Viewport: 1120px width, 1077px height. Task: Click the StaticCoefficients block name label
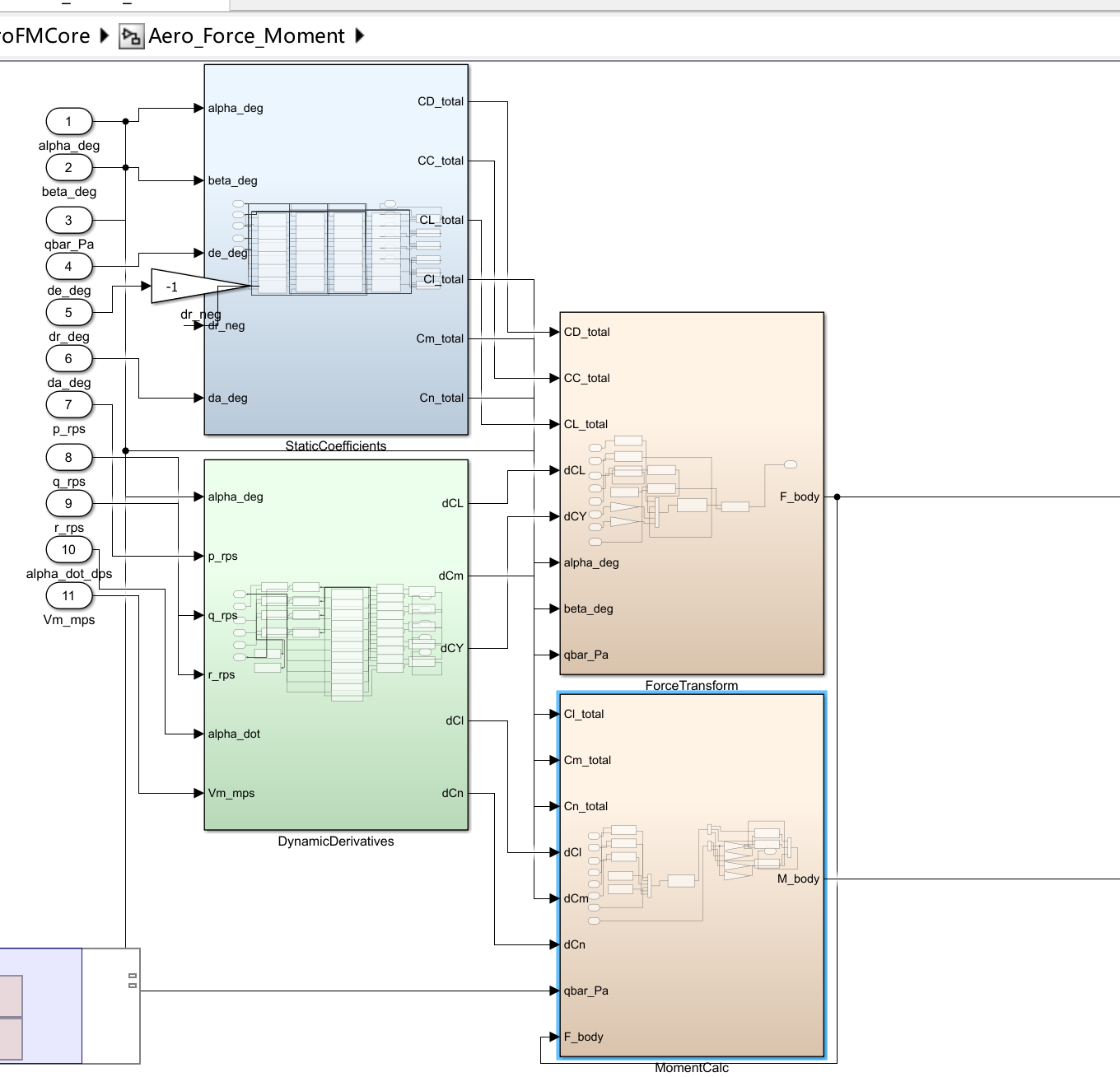tap(336, 445)
